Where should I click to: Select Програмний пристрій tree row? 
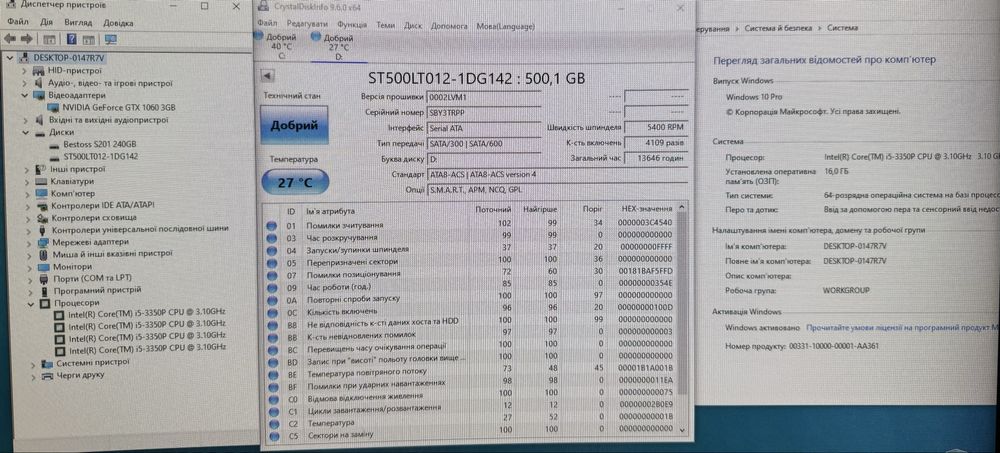click(97, 290)
